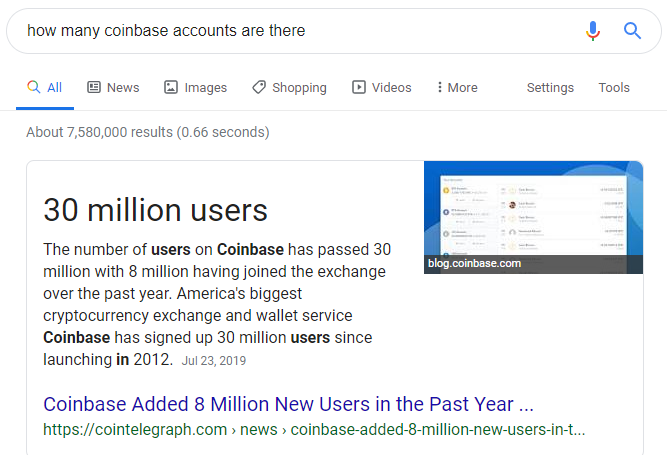Click the Images tab picture icon

[x=171, y=87]
